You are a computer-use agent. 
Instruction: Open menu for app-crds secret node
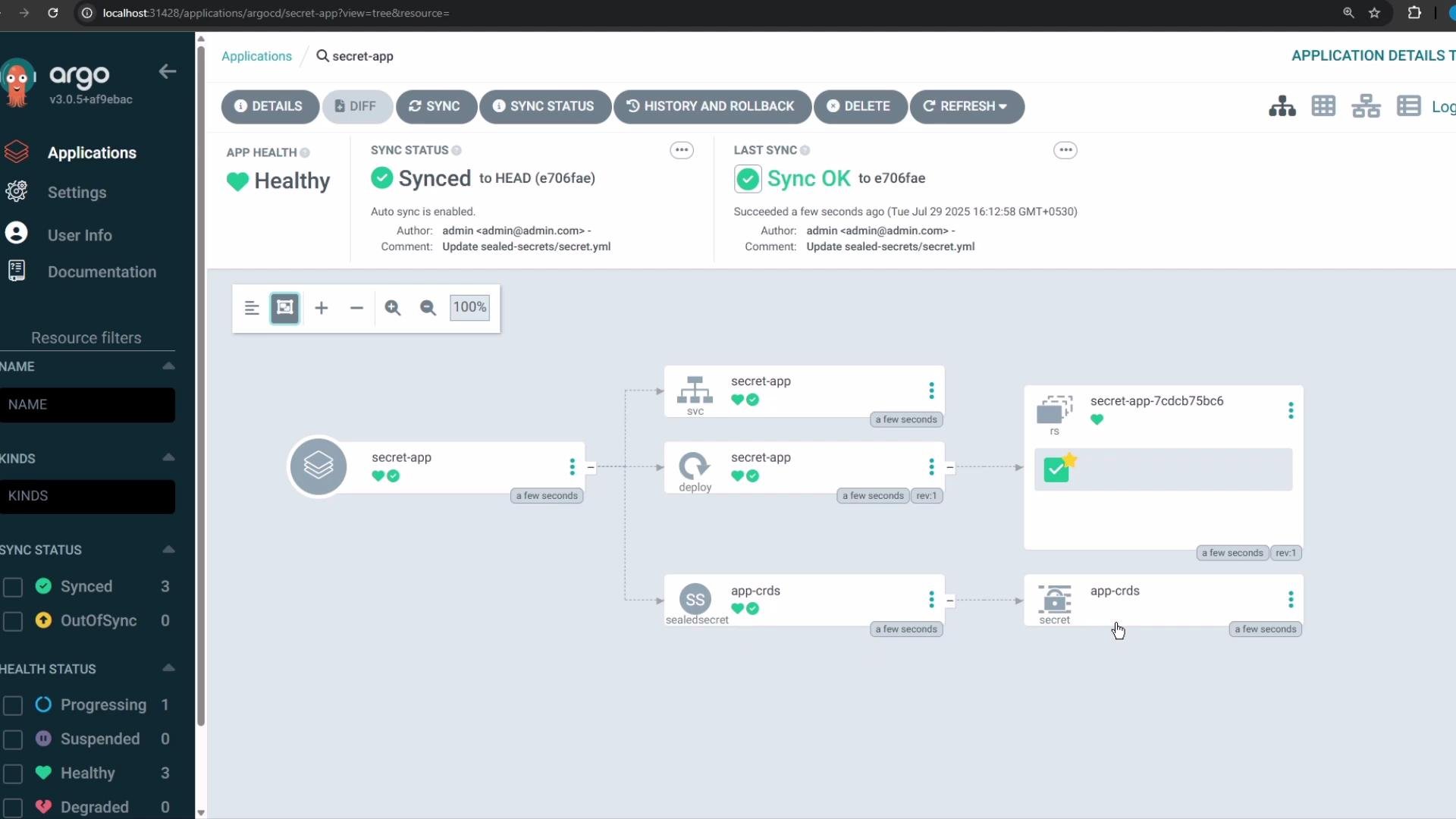click(x=1291, y=600)
